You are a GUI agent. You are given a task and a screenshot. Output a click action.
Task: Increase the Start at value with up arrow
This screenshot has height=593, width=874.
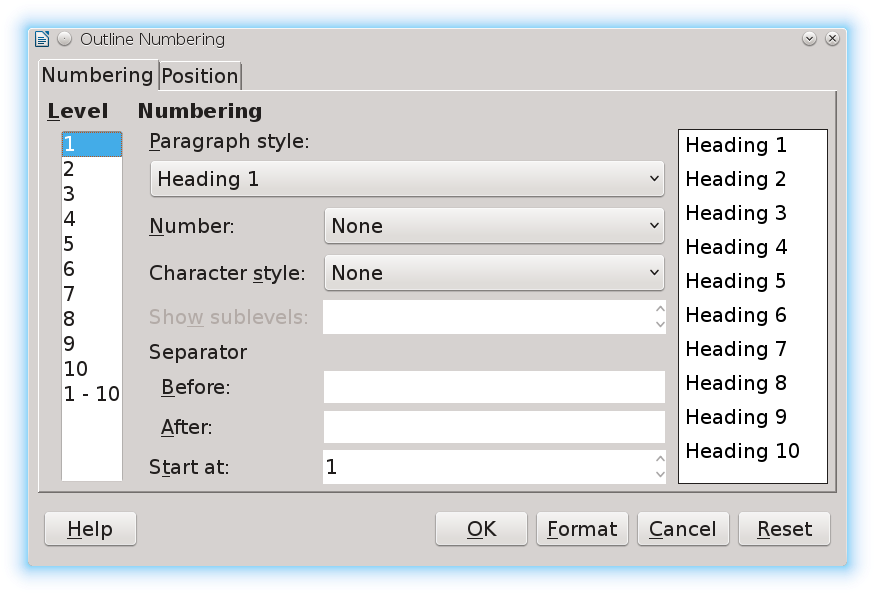coord(659,460)
